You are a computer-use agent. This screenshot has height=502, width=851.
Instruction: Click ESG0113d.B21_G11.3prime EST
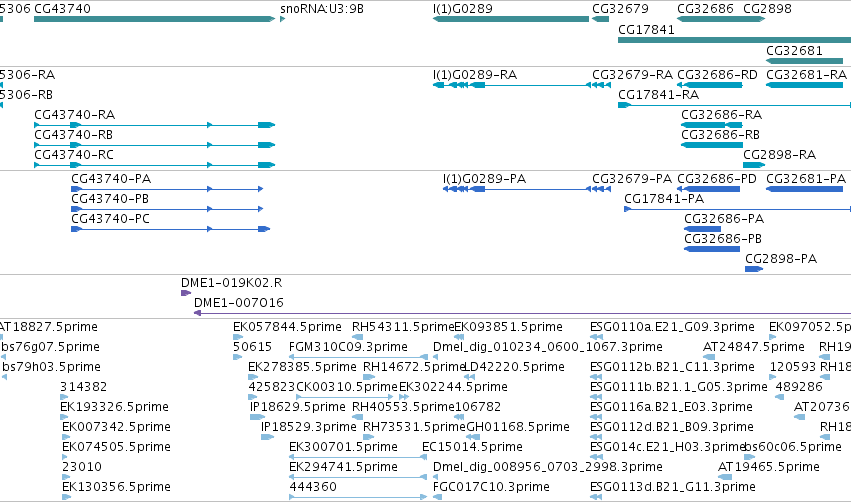click(x=596, y=497)
